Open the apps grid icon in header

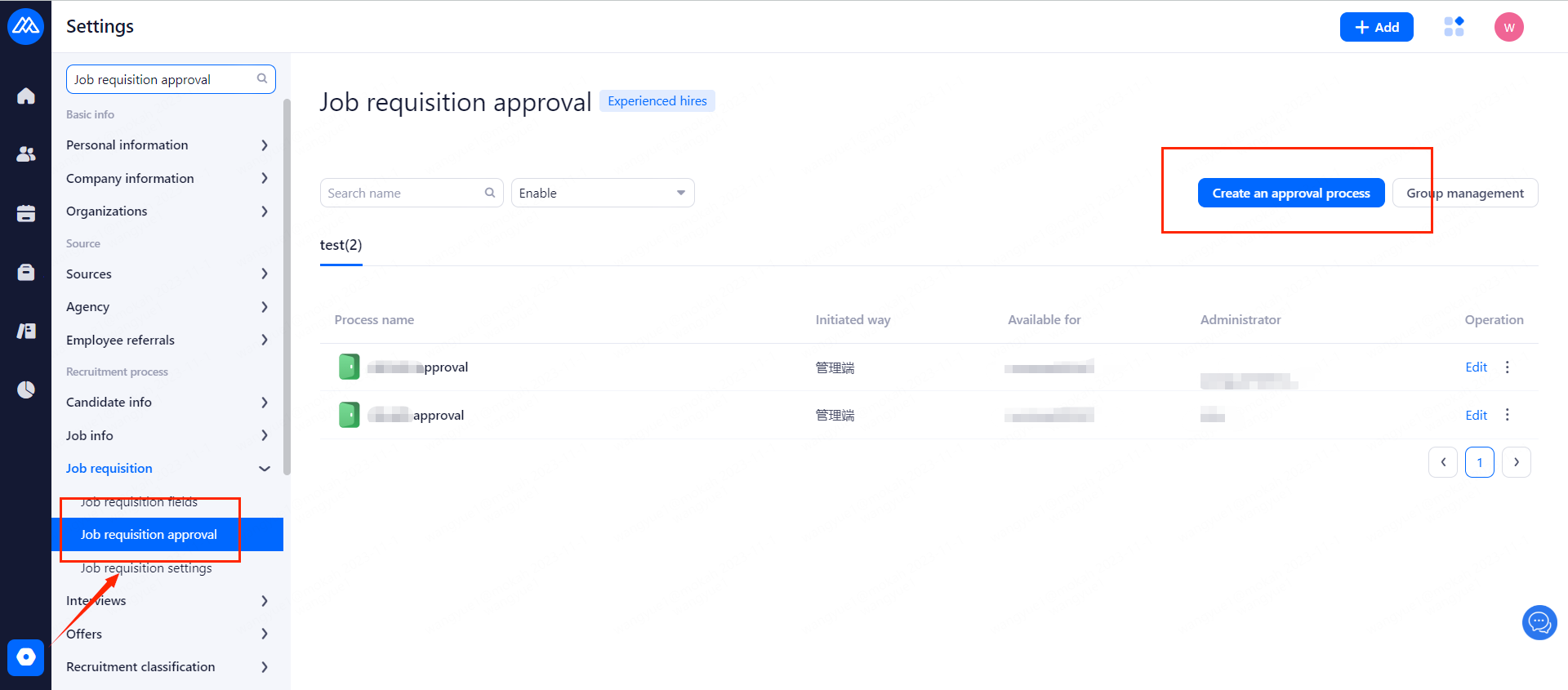click(x=1454, y=27)
